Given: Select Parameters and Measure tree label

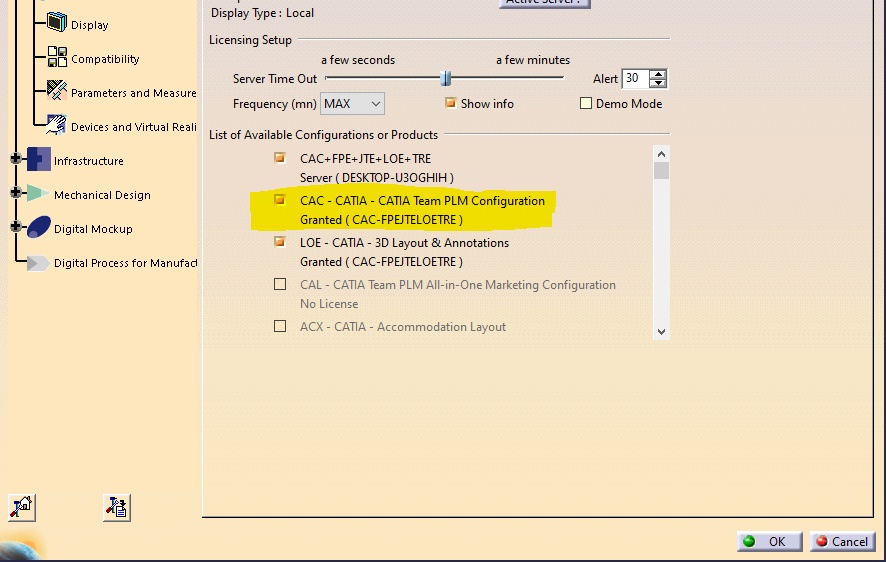Looking at the screenshot, I should coord(133,93).
